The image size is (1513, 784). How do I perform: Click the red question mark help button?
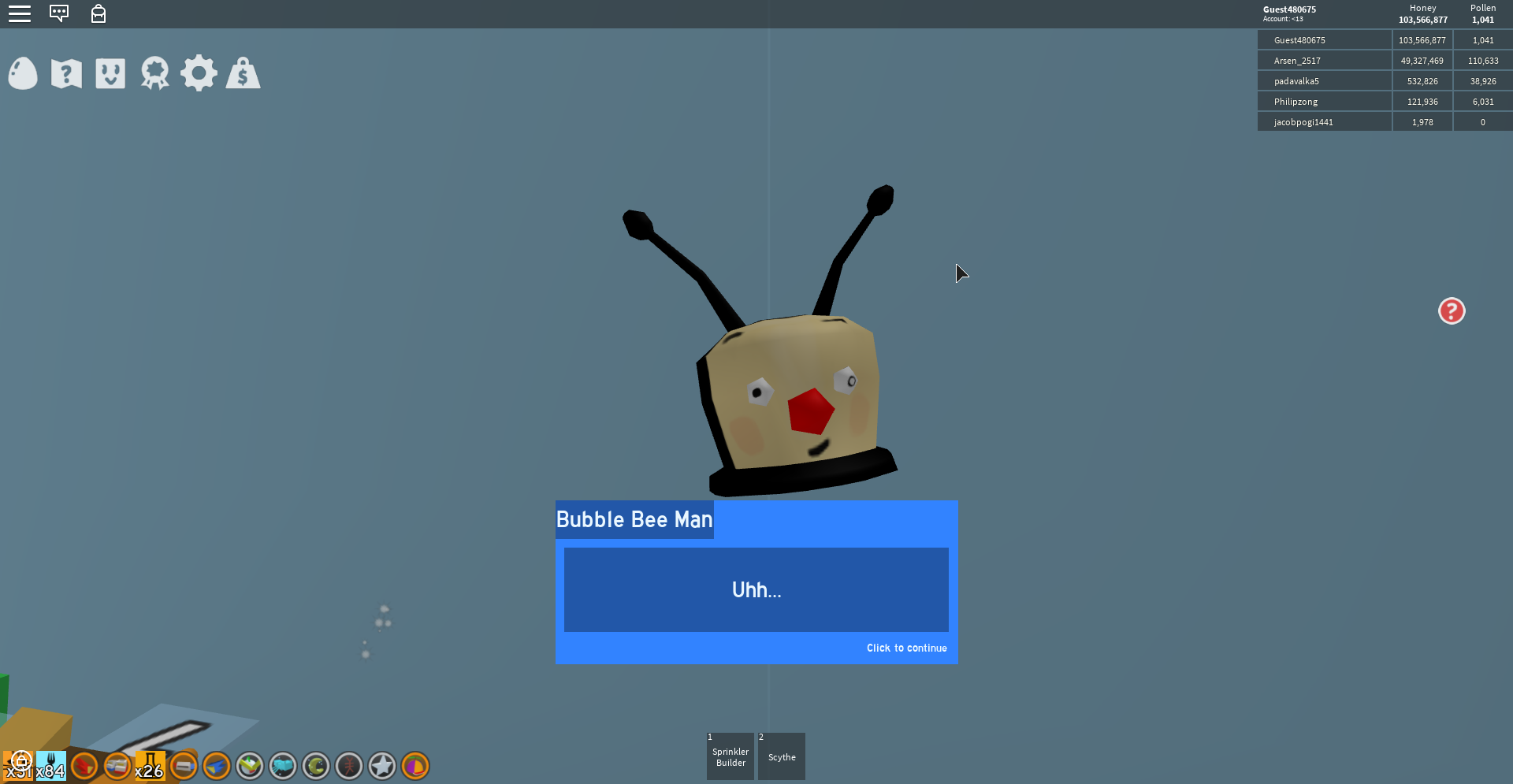tap(1451, 311)
